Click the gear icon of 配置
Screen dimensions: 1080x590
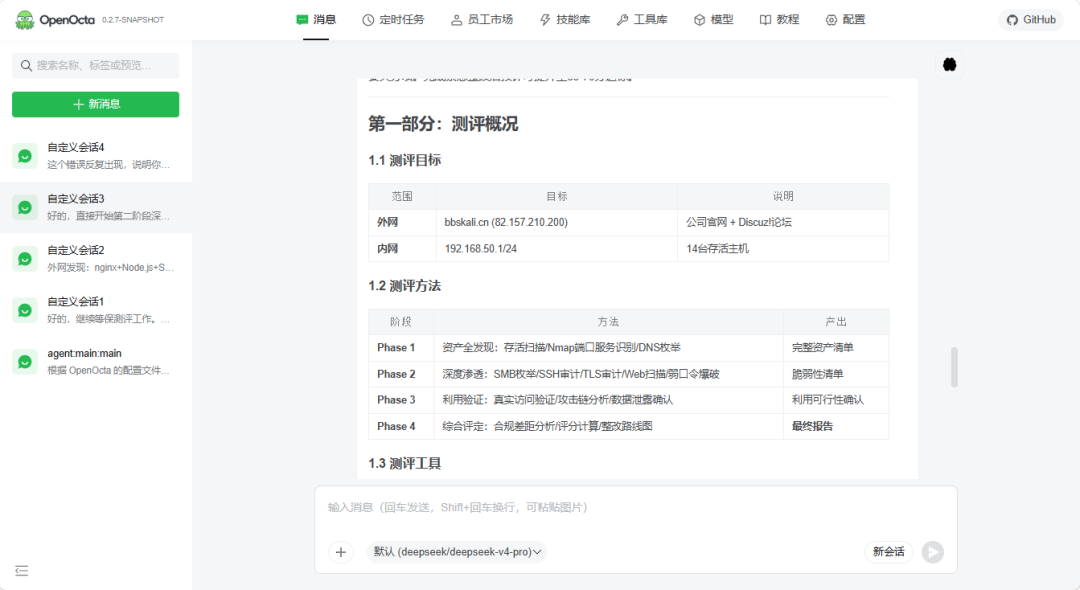831,20
